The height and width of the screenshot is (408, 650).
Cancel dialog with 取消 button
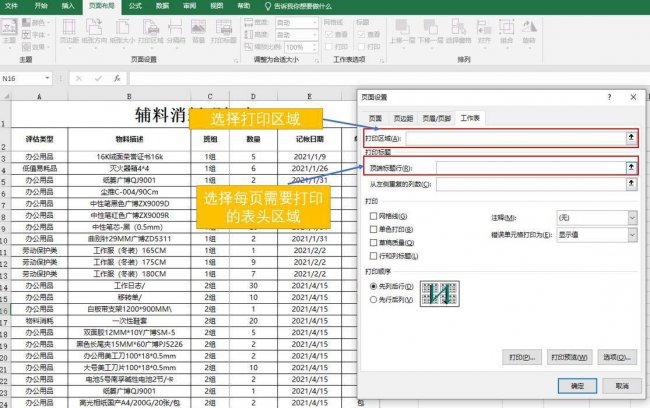click(x=622, y=386)
